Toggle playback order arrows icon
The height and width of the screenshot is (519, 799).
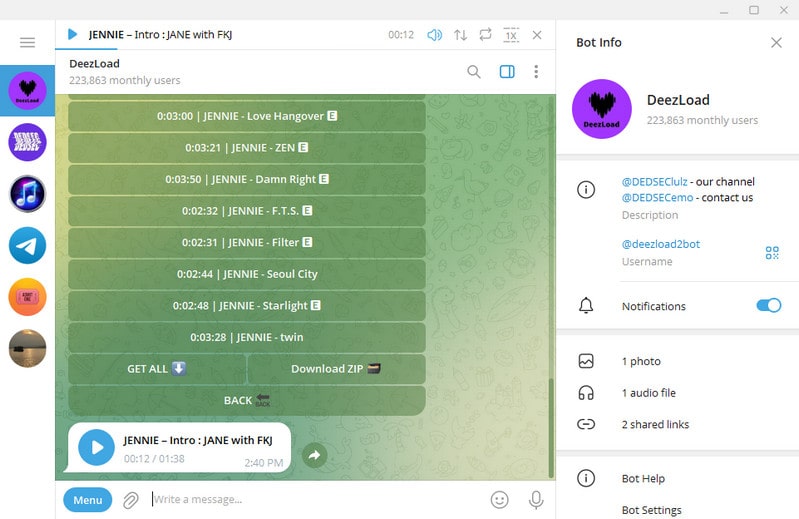[460, 35]
